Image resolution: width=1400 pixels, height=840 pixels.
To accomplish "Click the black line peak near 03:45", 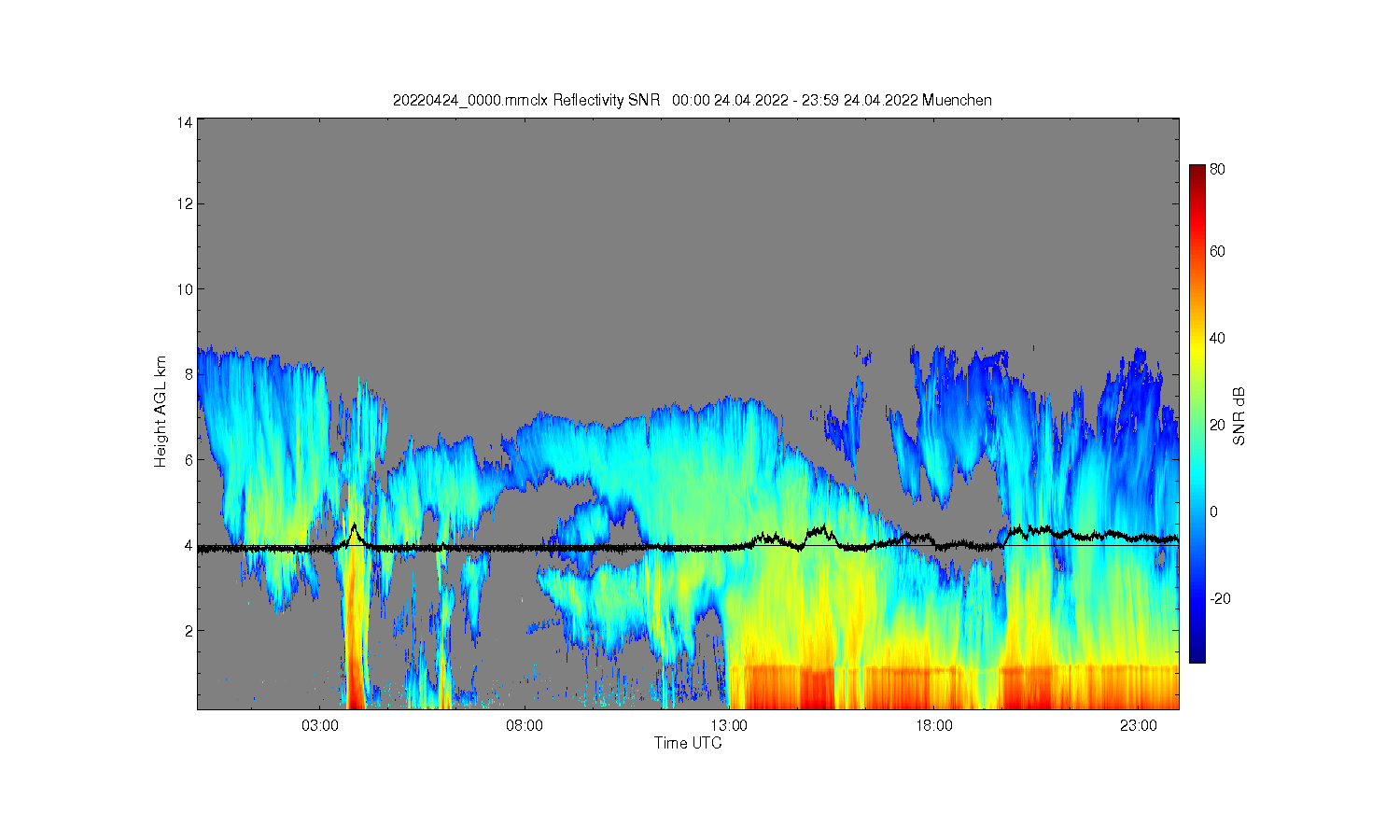I will (x=354, y=526).
